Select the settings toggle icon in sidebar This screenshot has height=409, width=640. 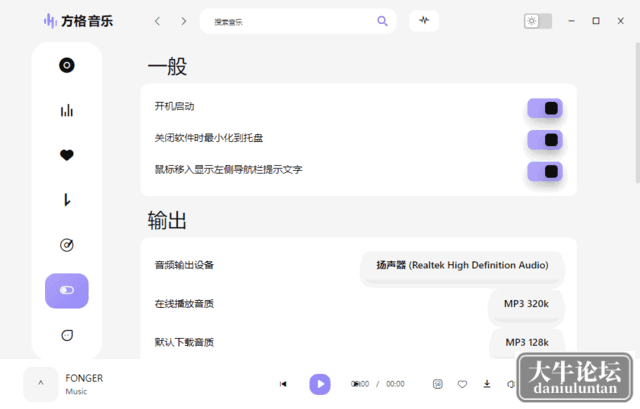pyautogui.click(x=67, y=291)
